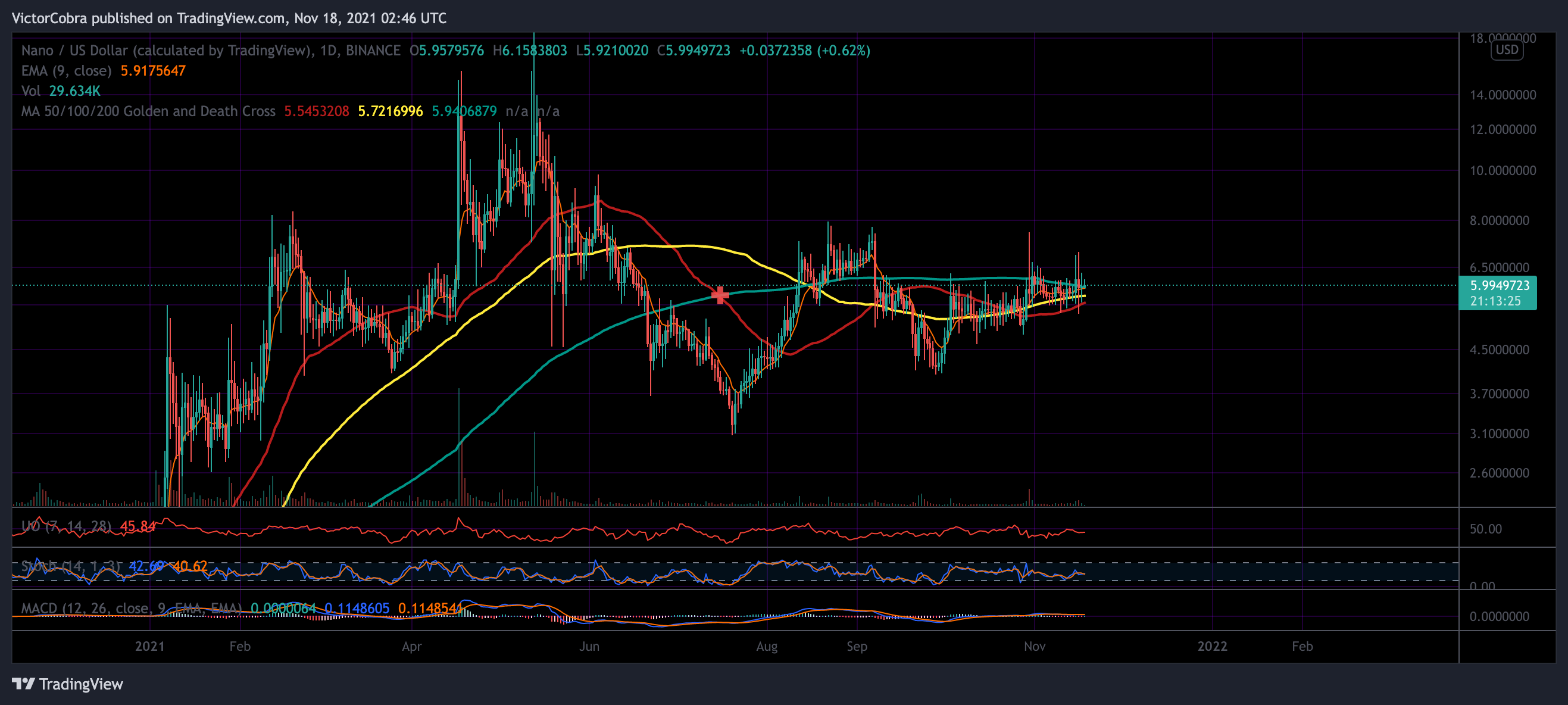Click the 2021 label on time axis
This screenshot has height=705, width=1568.
point(150,646)
